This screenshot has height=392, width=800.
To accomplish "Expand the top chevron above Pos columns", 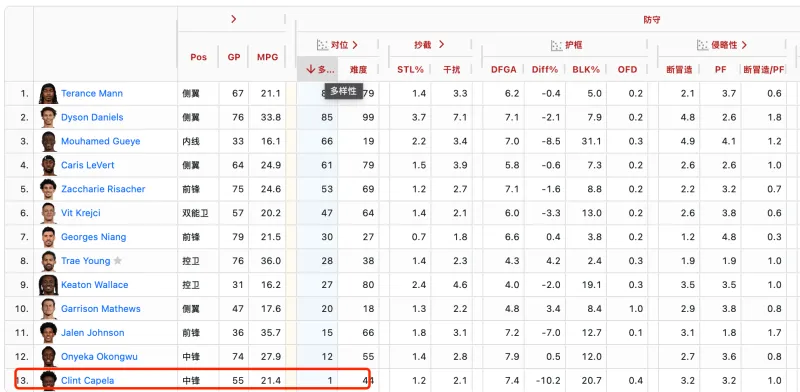I will [x=234, y=19].
